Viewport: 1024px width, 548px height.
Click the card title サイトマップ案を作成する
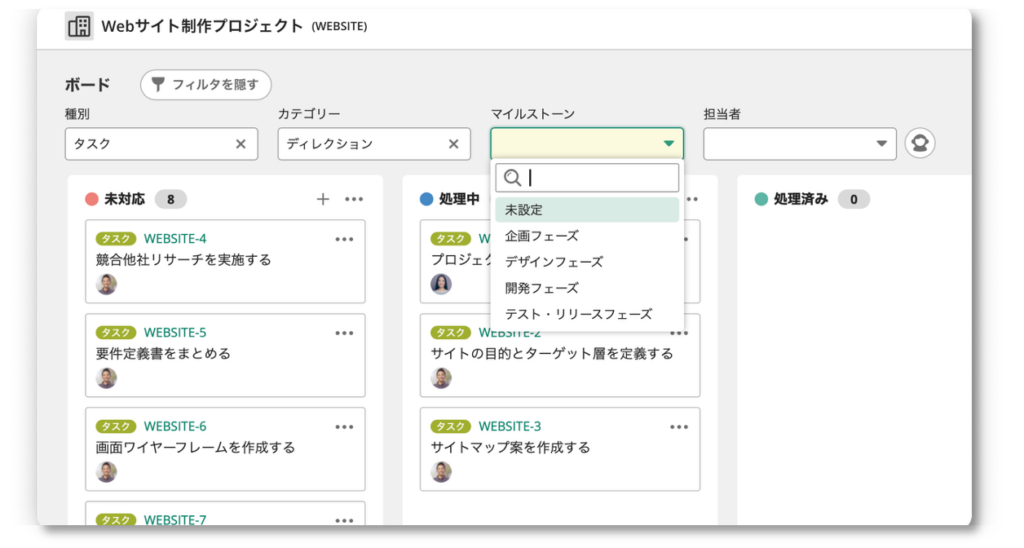[x=511, y=448]
